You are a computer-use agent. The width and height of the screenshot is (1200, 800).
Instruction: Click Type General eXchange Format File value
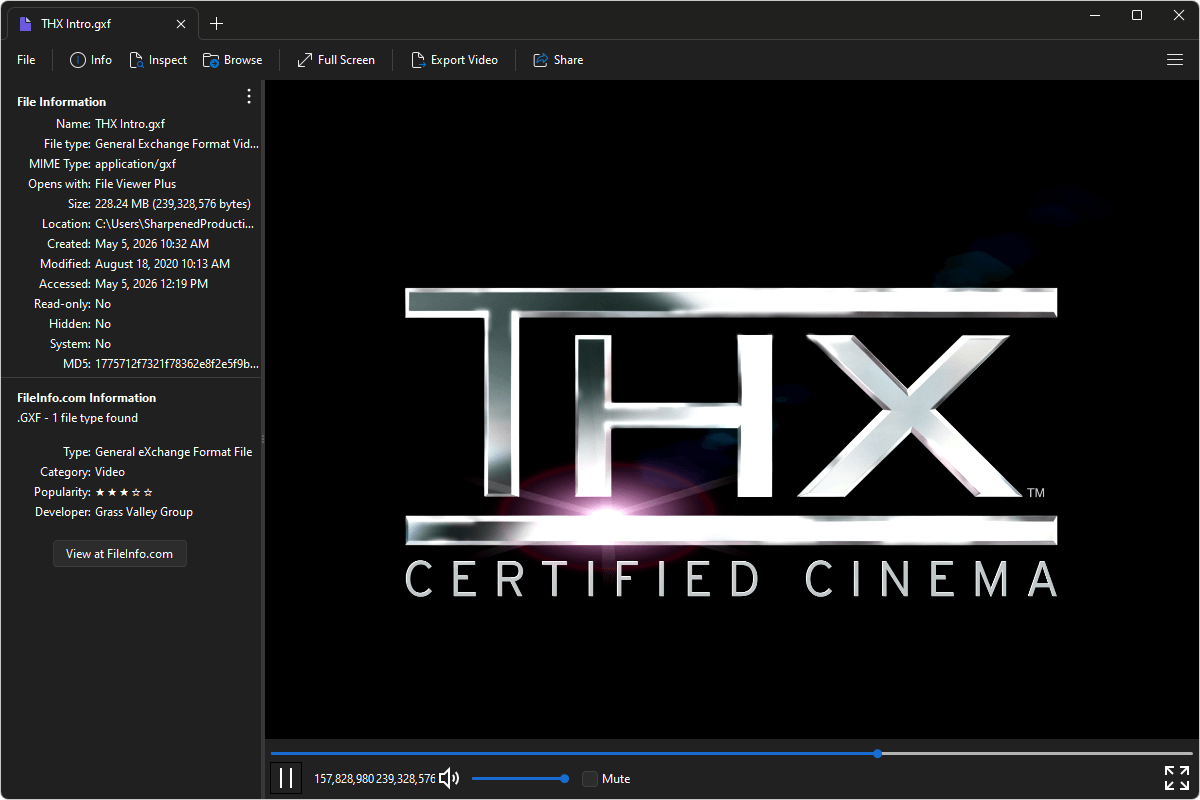click(x=174, y=452)
